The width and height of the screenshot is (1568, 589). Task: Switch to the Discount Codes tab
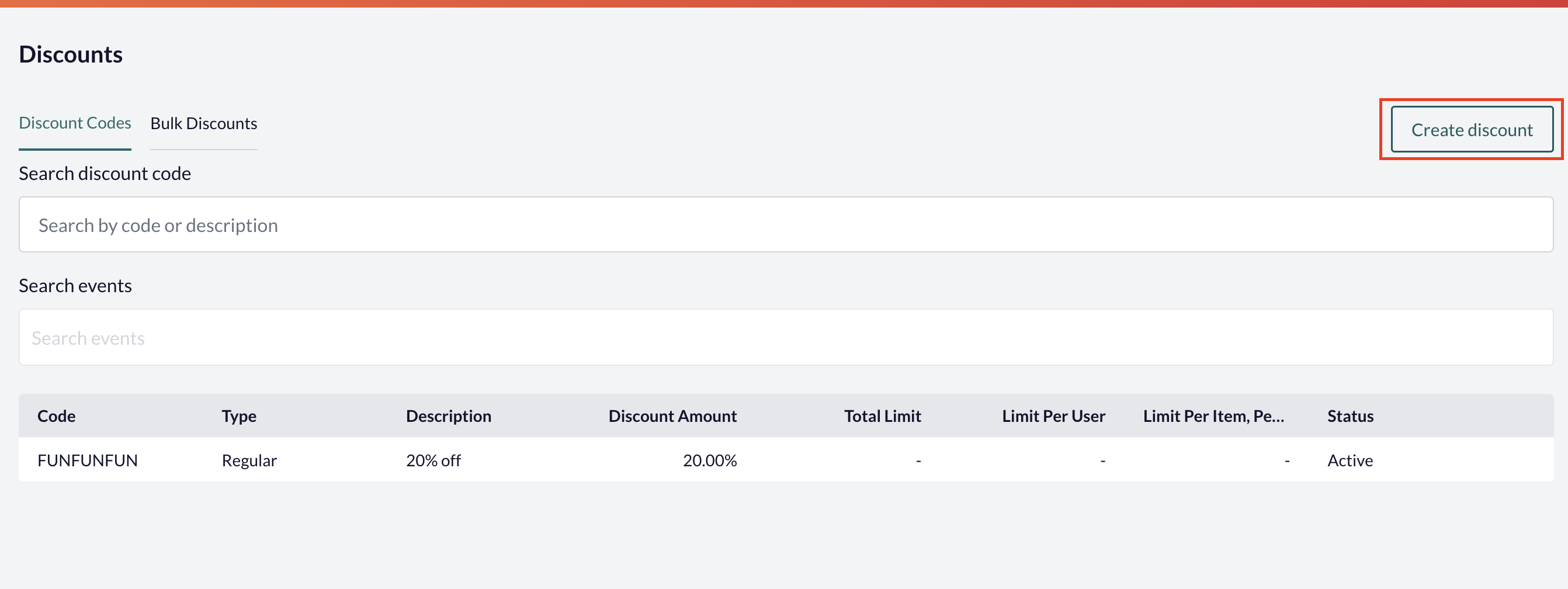(75, 123)
